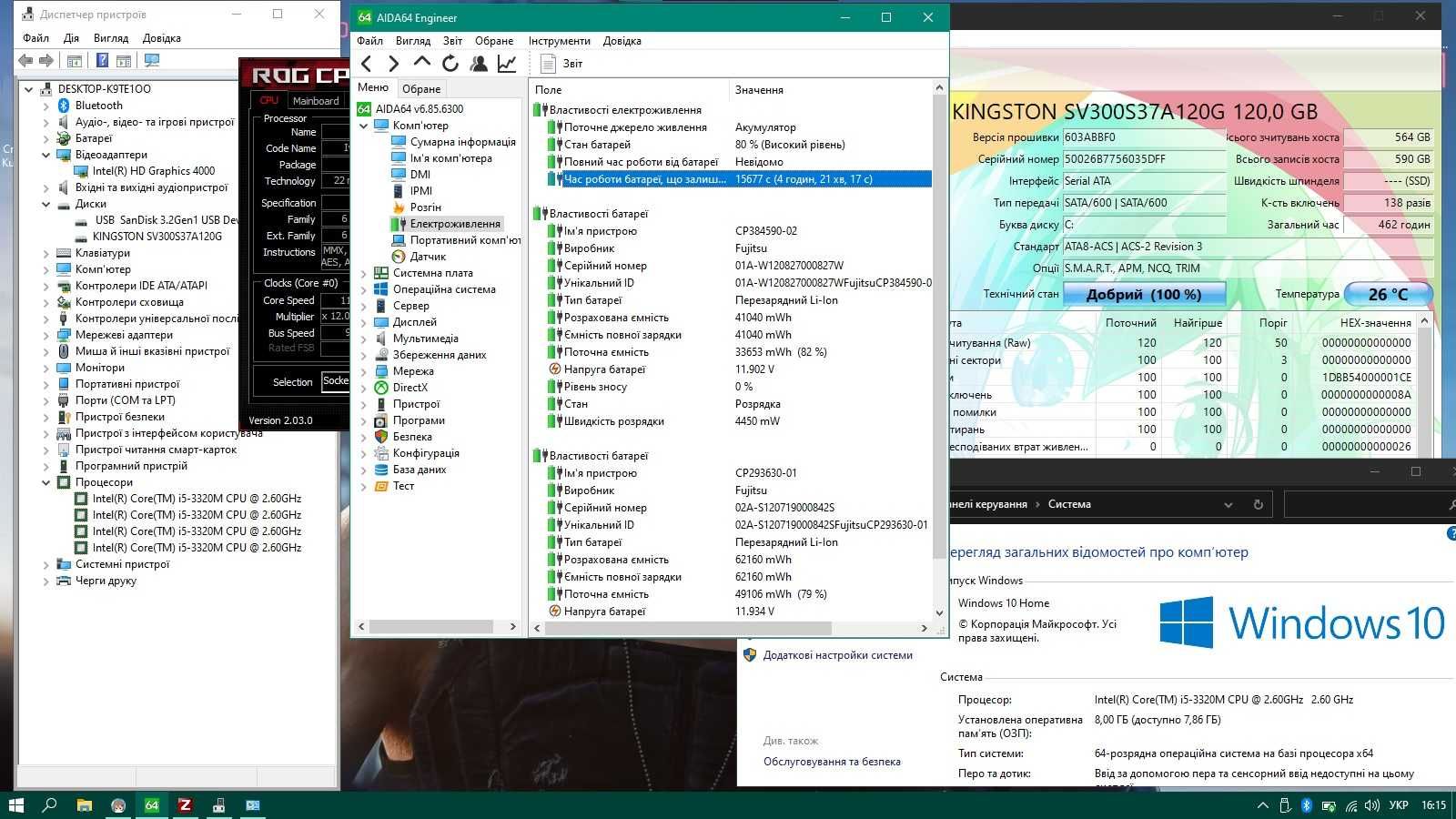This screenshot has width=1456, height=819.
Task: Open address bar history dropdown in System window
Action: [x=1228, y=504]
